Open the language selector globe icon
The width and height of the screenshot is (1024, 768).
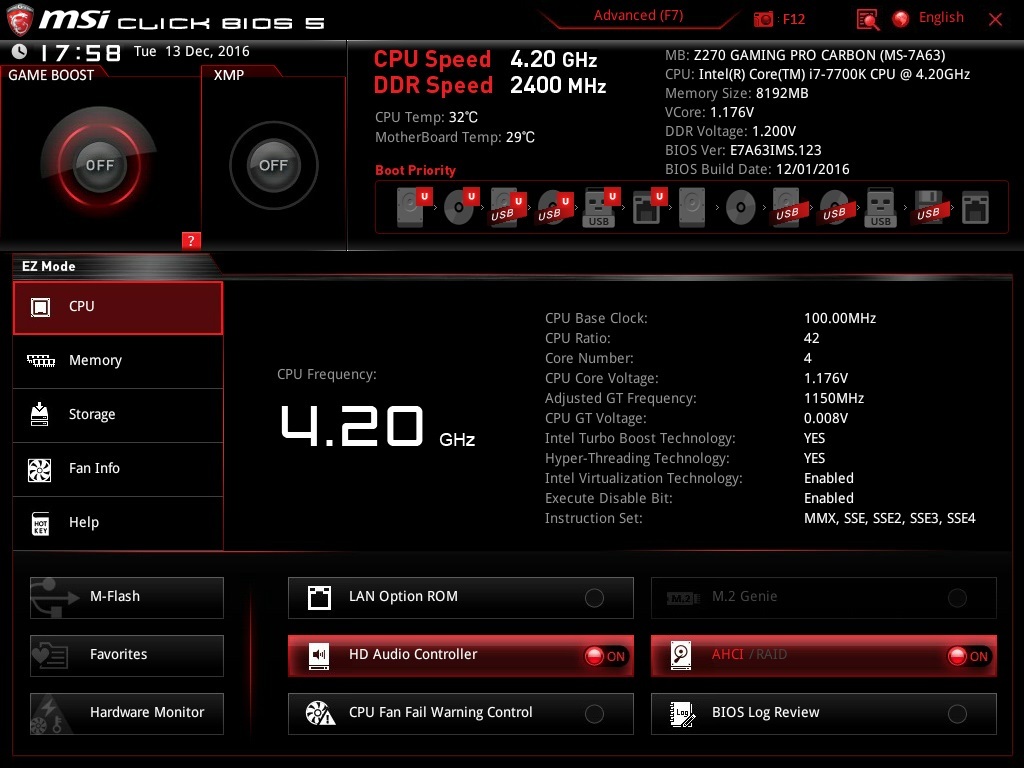pyautogui.click(x=901, y=18)
